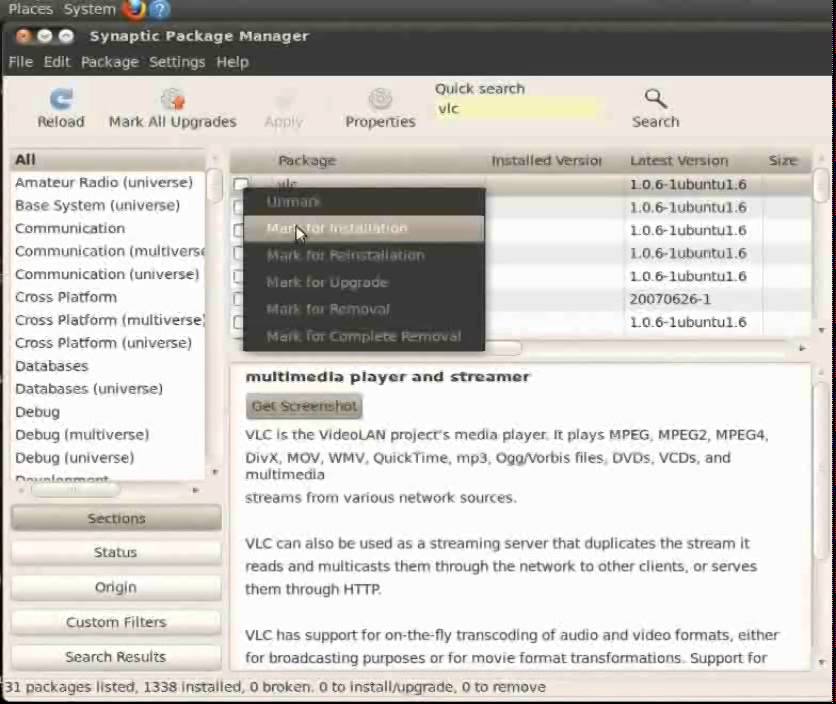Screen dimensions: 836x704
Task: Click the Search Results button
Action: [x=116, y=657]
